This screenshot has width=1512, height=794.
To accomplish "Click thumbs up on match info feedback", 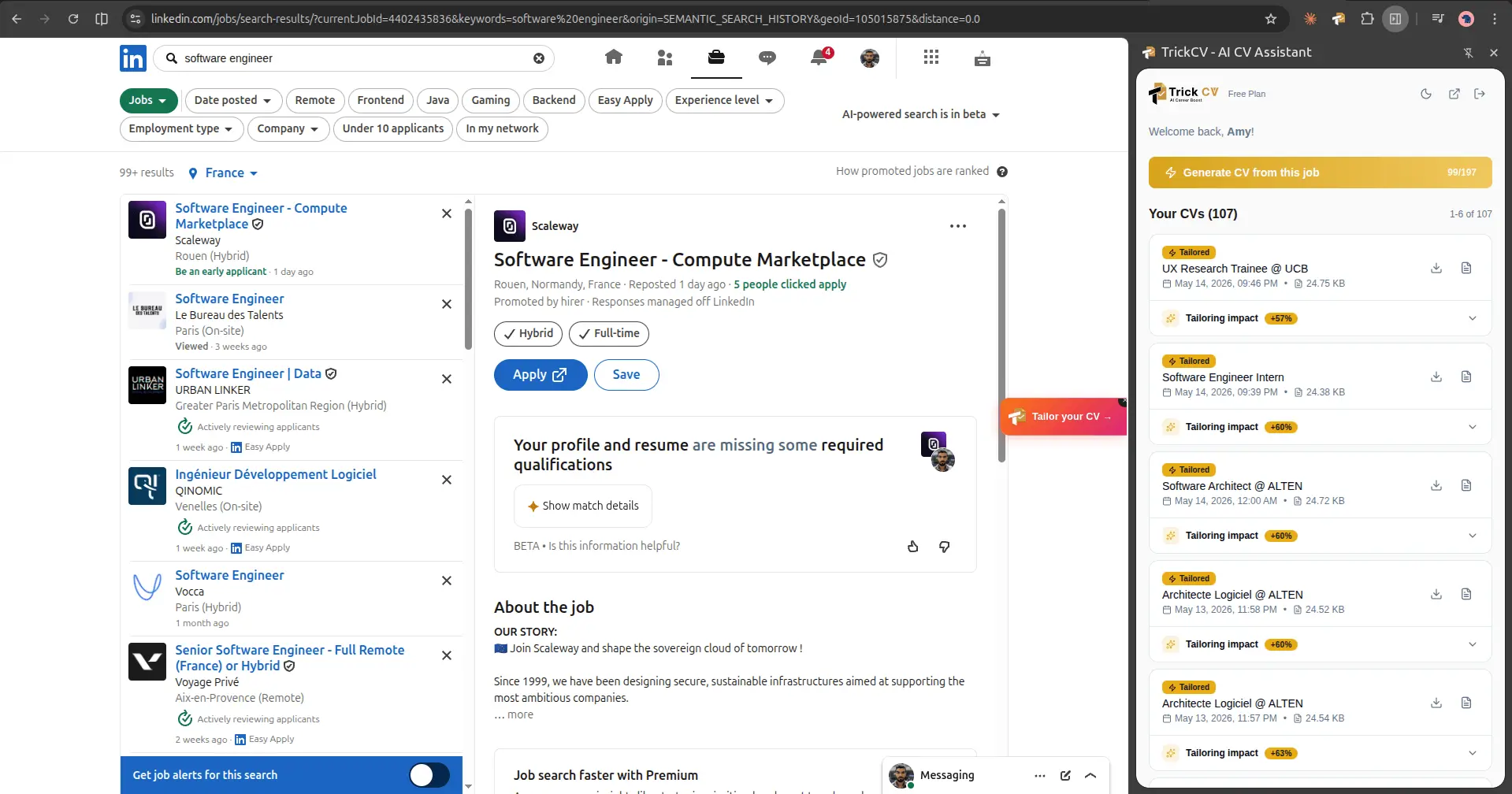I will pyautogui.click(x=913, y=546).
